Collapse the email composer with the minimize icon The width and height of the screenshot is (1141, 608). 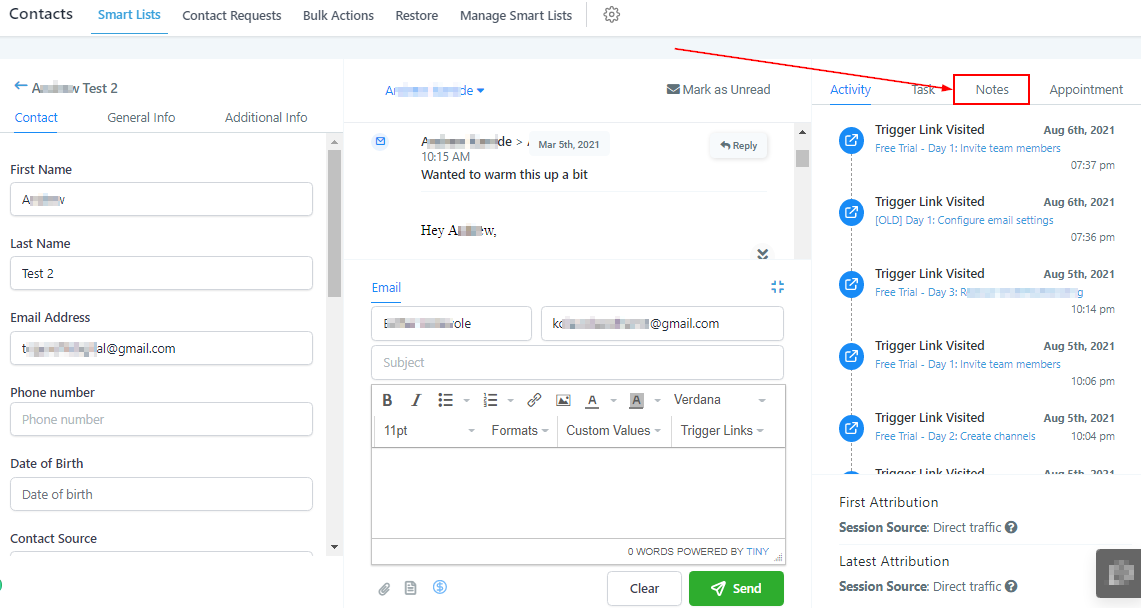(x=777, y=287)
